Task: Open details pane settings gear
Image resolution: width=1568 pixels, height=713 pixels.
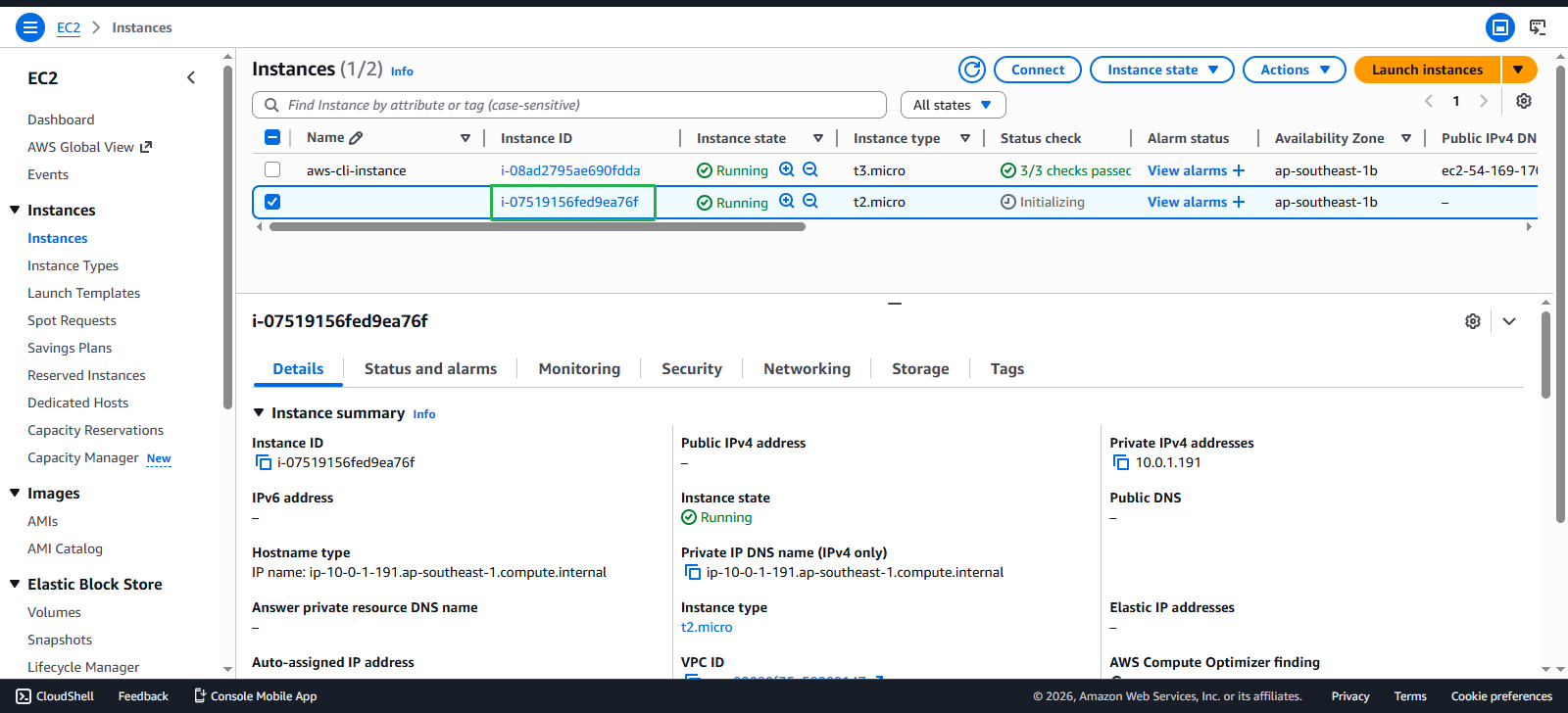Action: 1473,321
